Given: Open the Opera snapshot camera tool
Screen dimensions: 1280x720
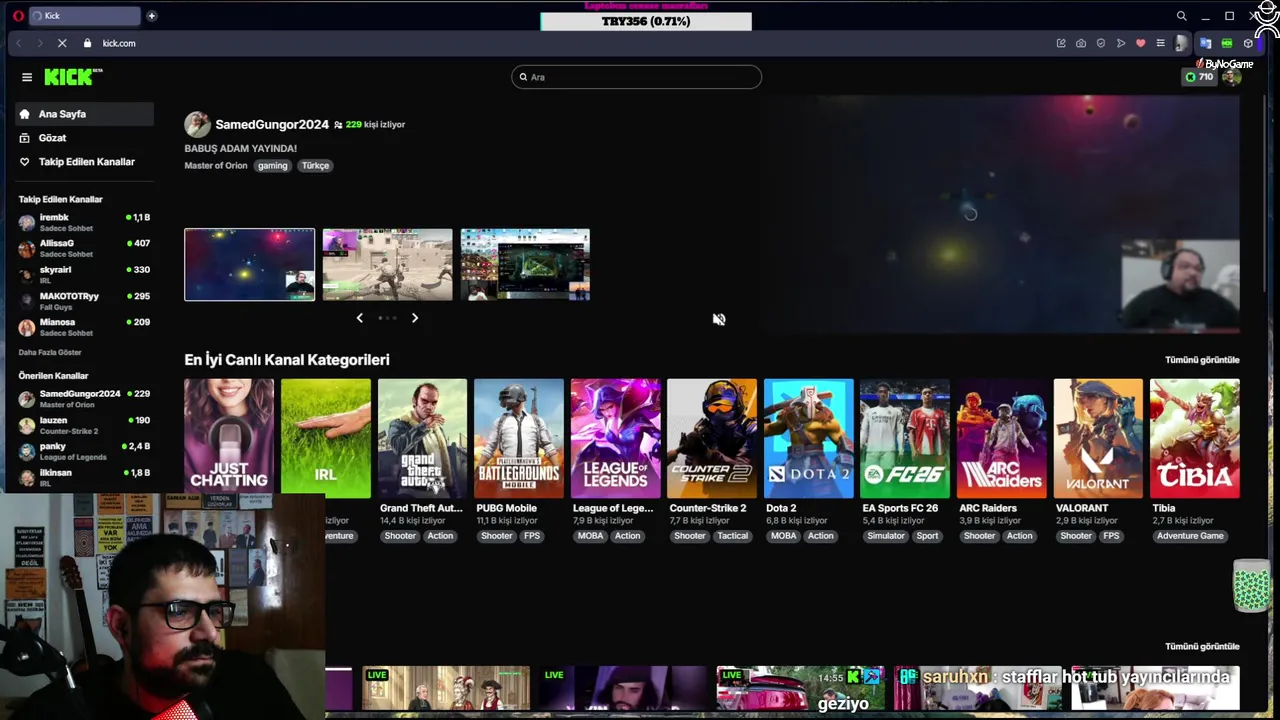Looking at the screenshot, I should point(1081,43).
